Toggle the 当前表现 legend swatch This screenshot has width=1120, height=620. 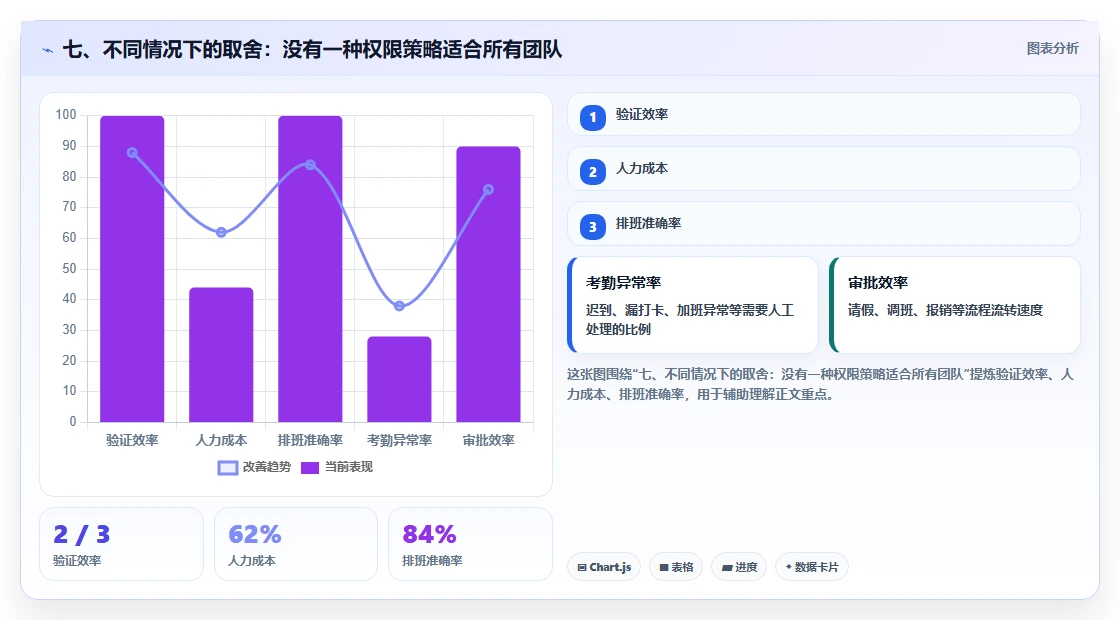(309, 468)
